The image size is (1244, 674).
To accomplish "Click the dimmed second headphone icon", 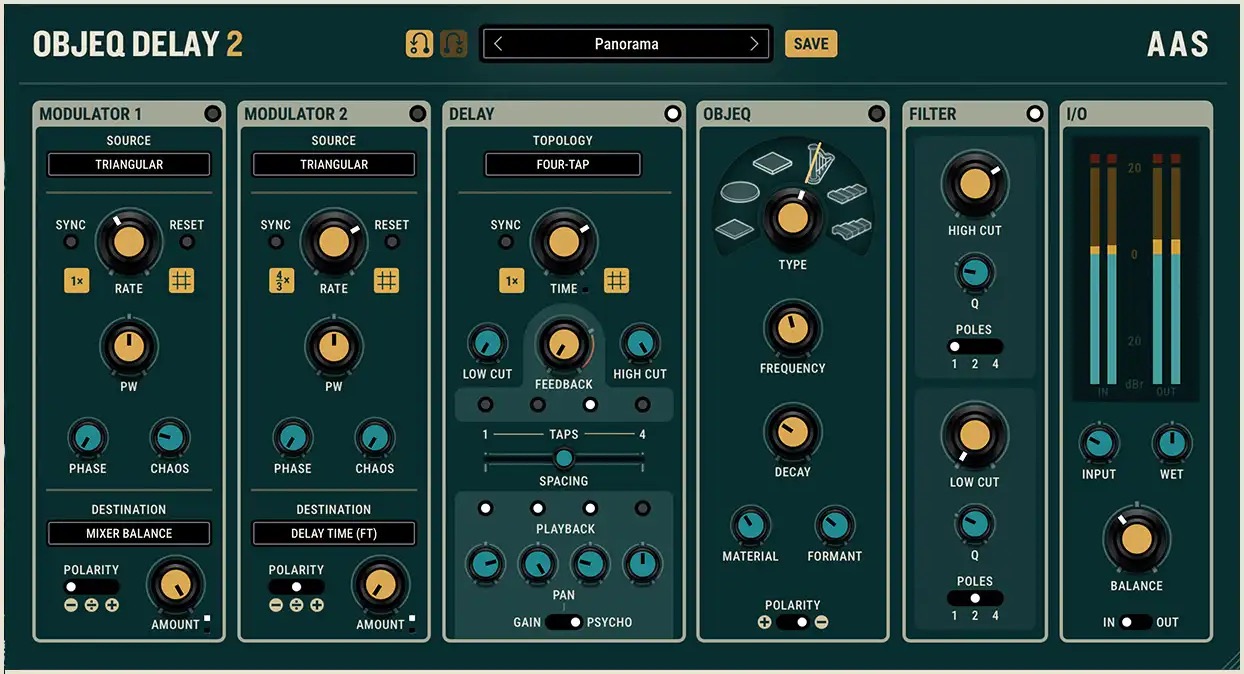I will (453, 44).
